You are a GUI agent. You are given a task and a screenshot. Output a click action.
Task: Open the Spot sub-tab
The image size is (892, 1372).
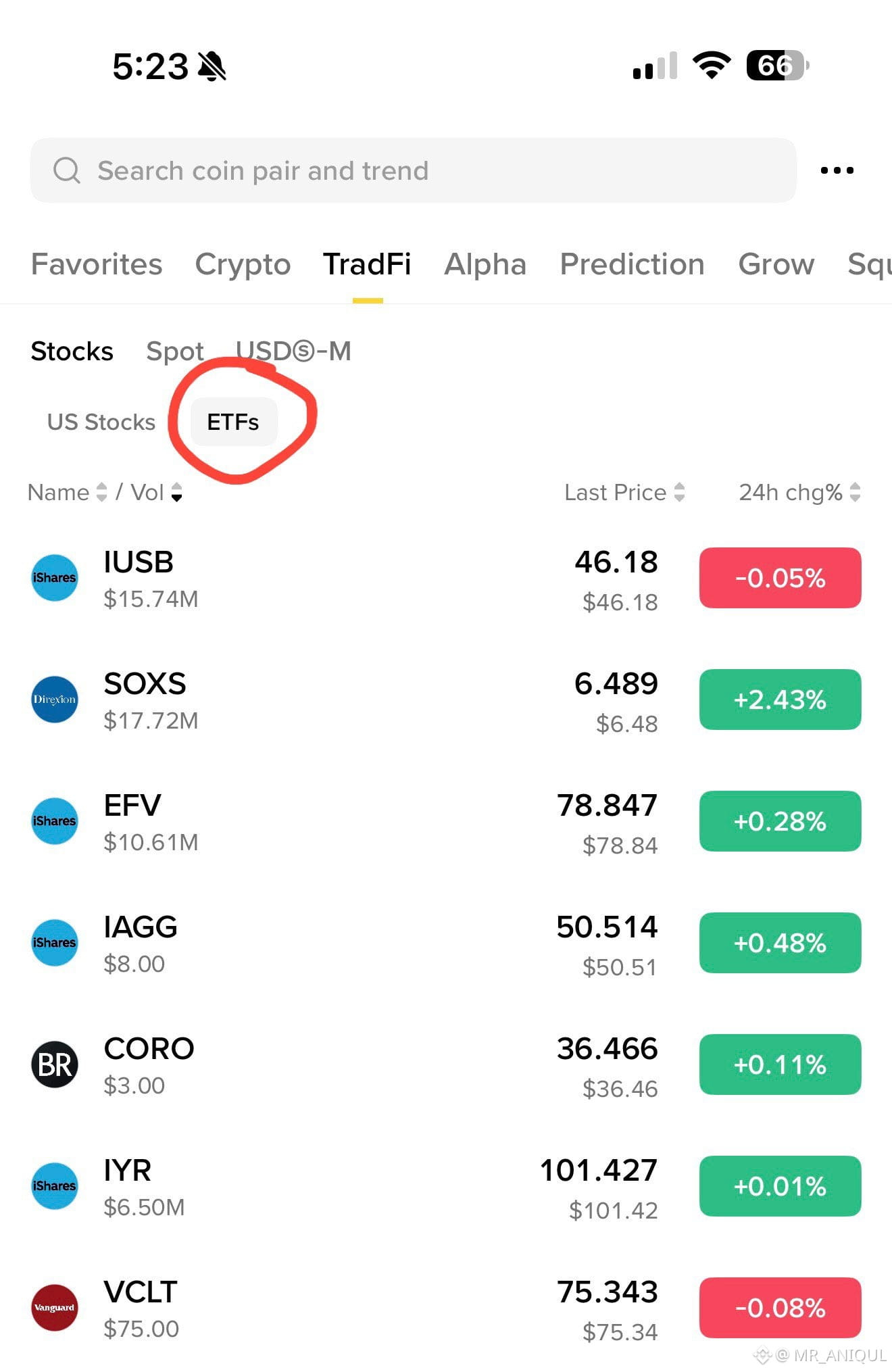175,351
